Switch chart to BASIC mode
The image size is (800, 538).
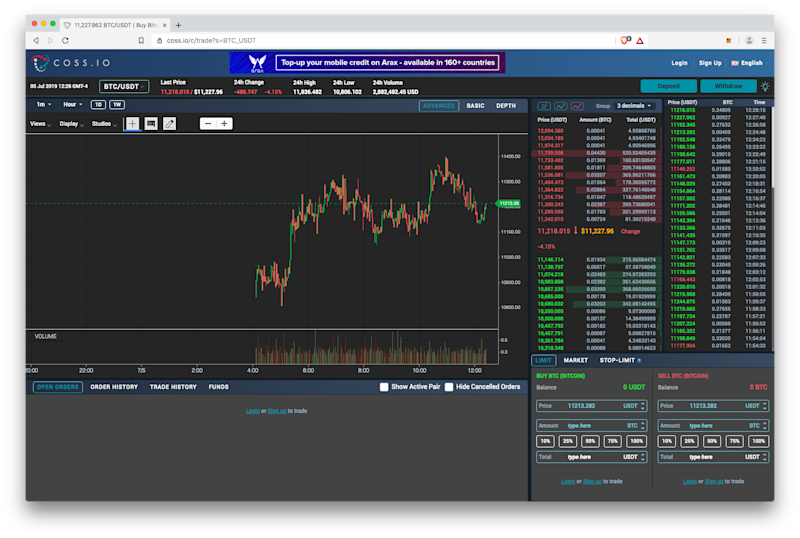point(475,106)
